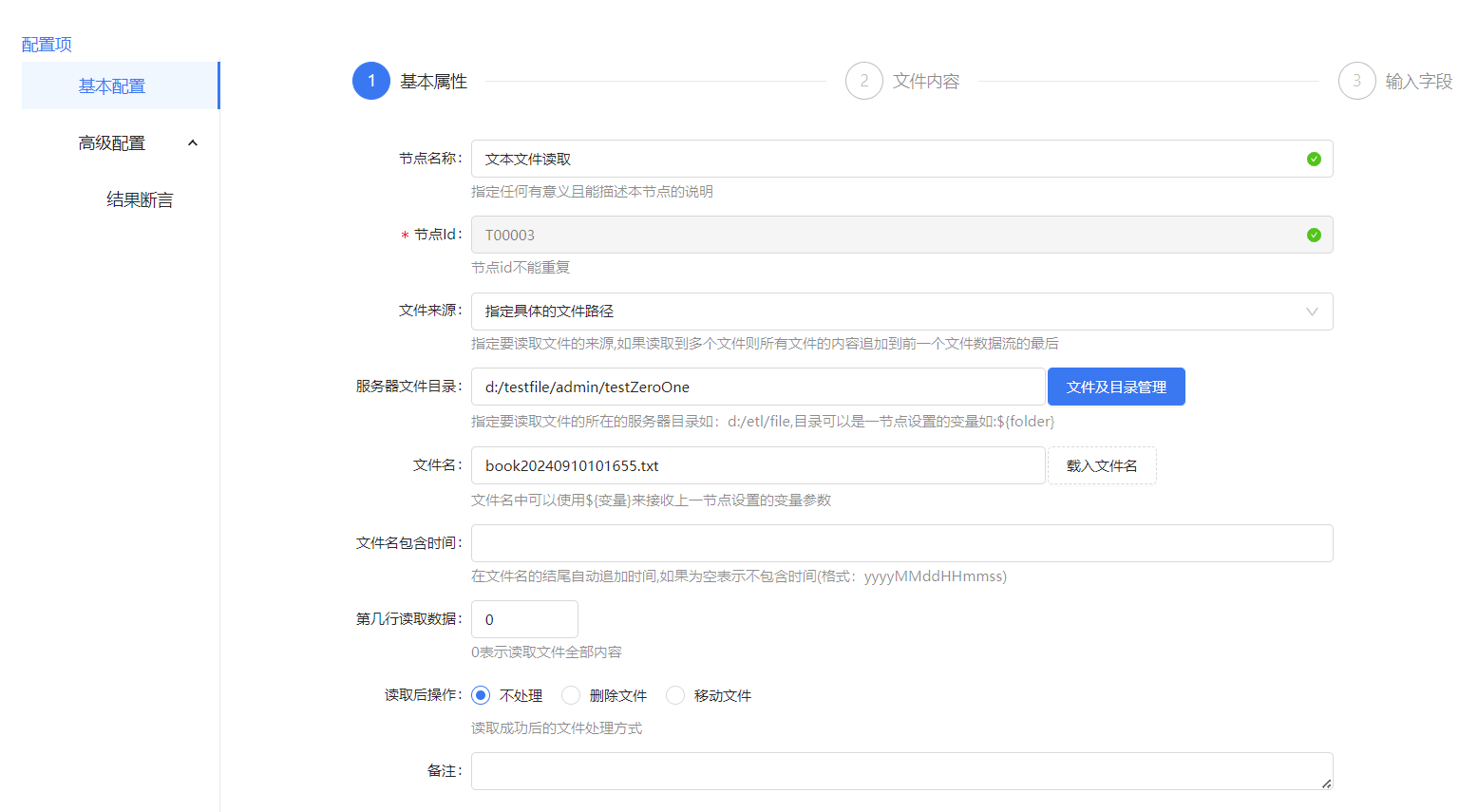1478x812 pixels.
Task: Focus 节点名称 input field
Action: 902,159
